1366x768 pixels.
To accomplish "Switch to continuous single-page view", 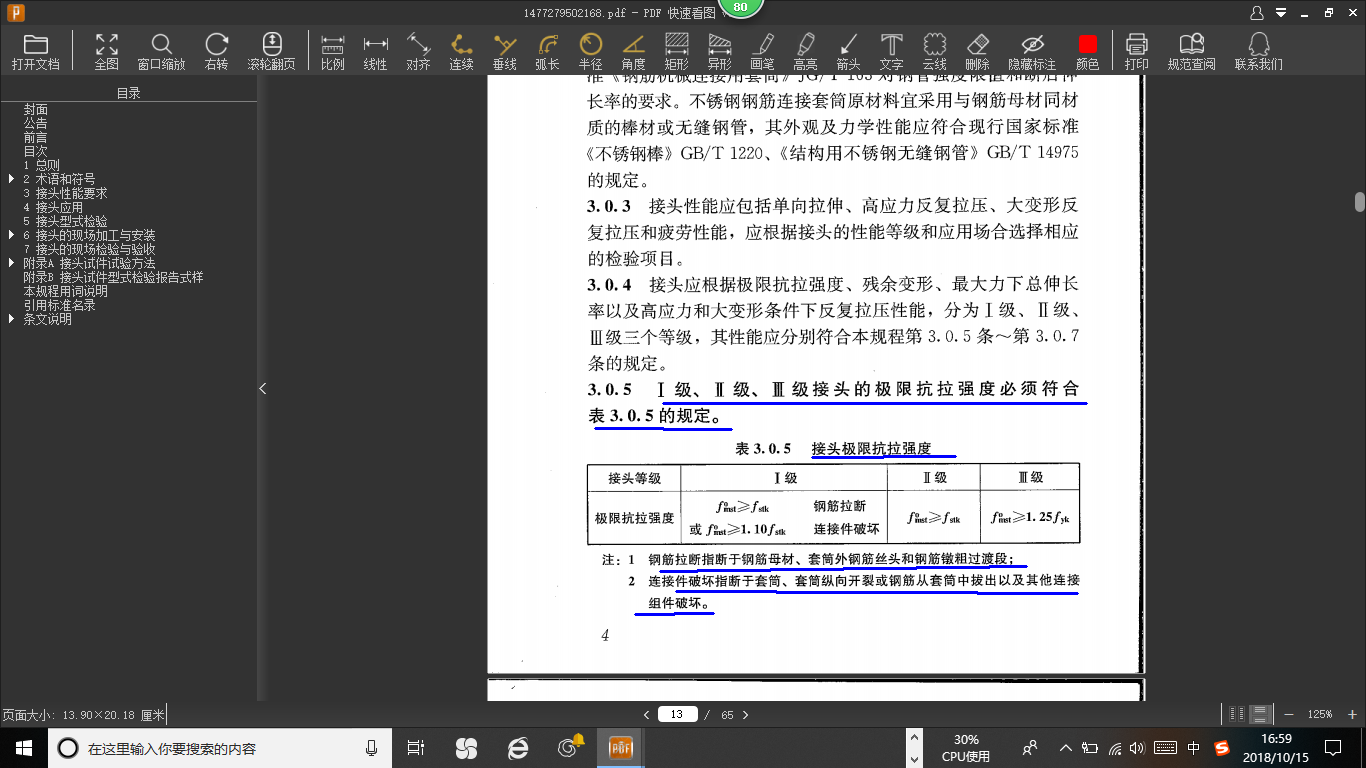I will pyautogui.click(x=1261, y=714).
